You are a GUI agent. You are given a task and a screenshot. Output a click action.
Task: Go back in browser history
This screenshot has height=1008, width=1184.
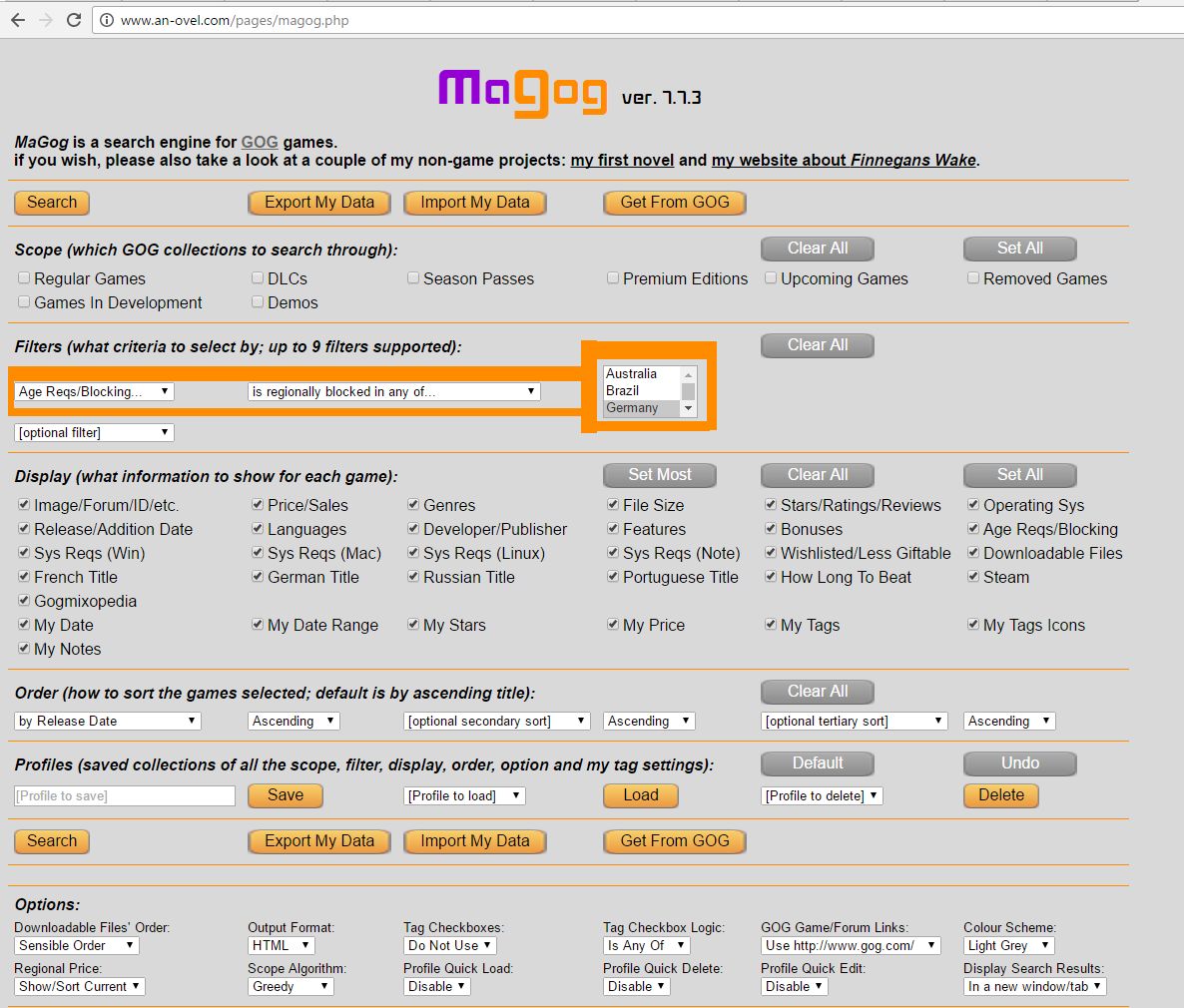(18, 20)
